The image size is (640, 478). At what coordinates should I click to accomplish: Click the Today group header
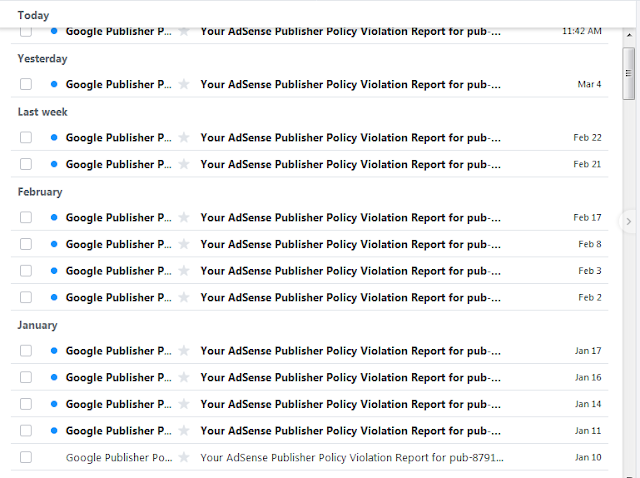point(33,16)
